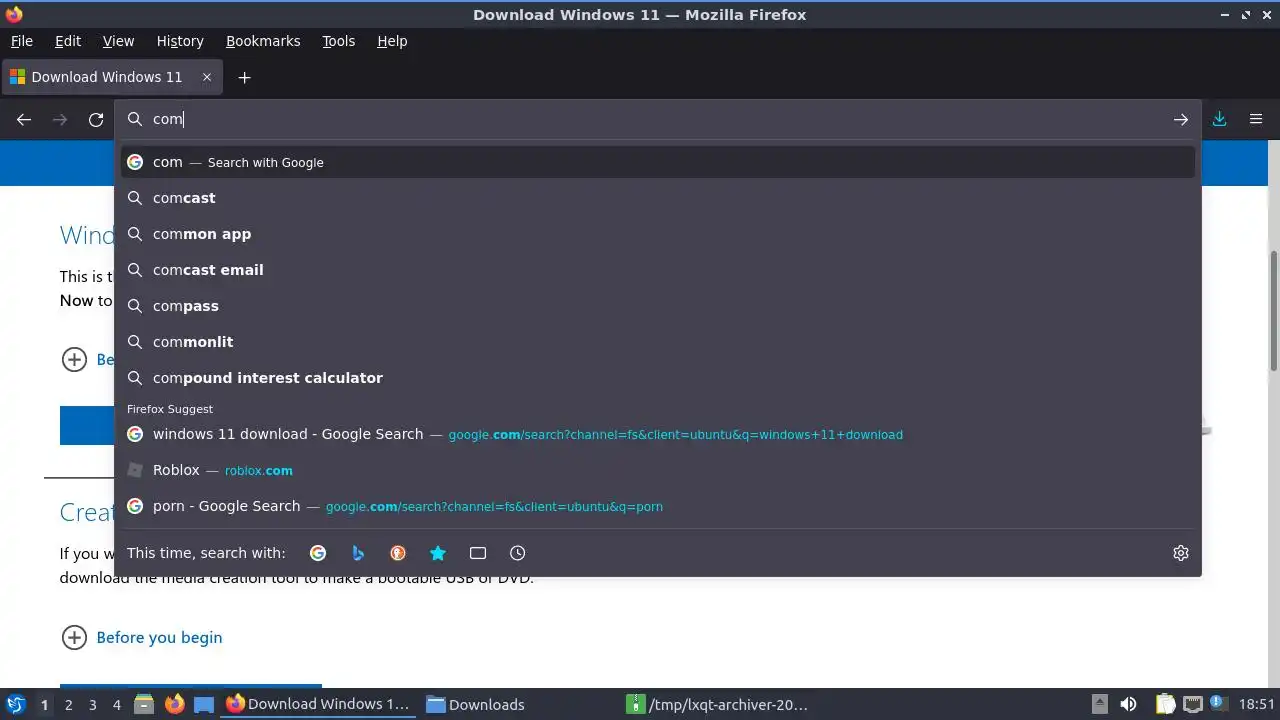Reload the current page
1280x720 pixels.
pyautogui.click(x=96, y=119)
